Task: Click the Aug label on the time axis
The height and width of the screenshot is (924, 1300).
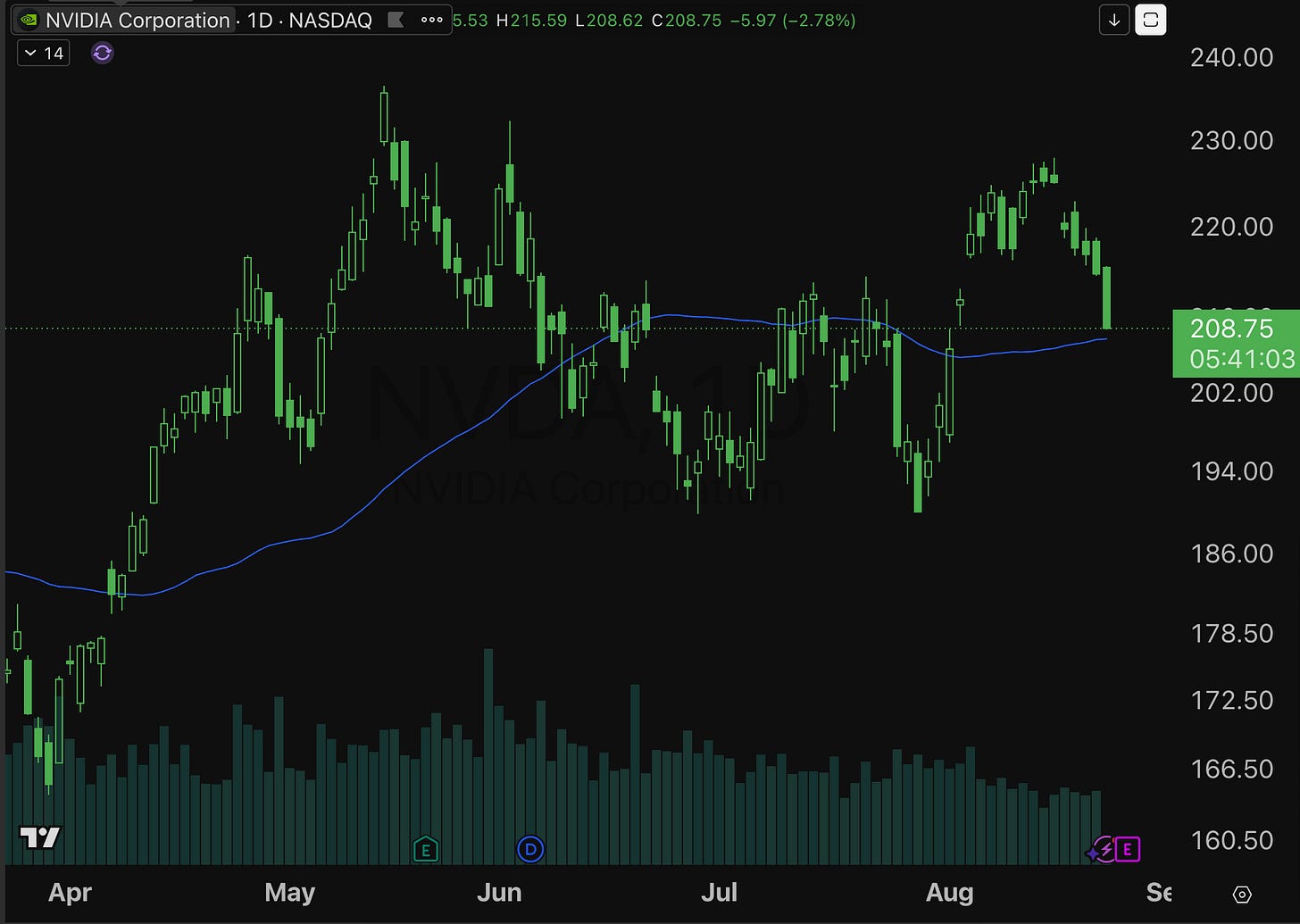Action: click(x=949, y=893)
